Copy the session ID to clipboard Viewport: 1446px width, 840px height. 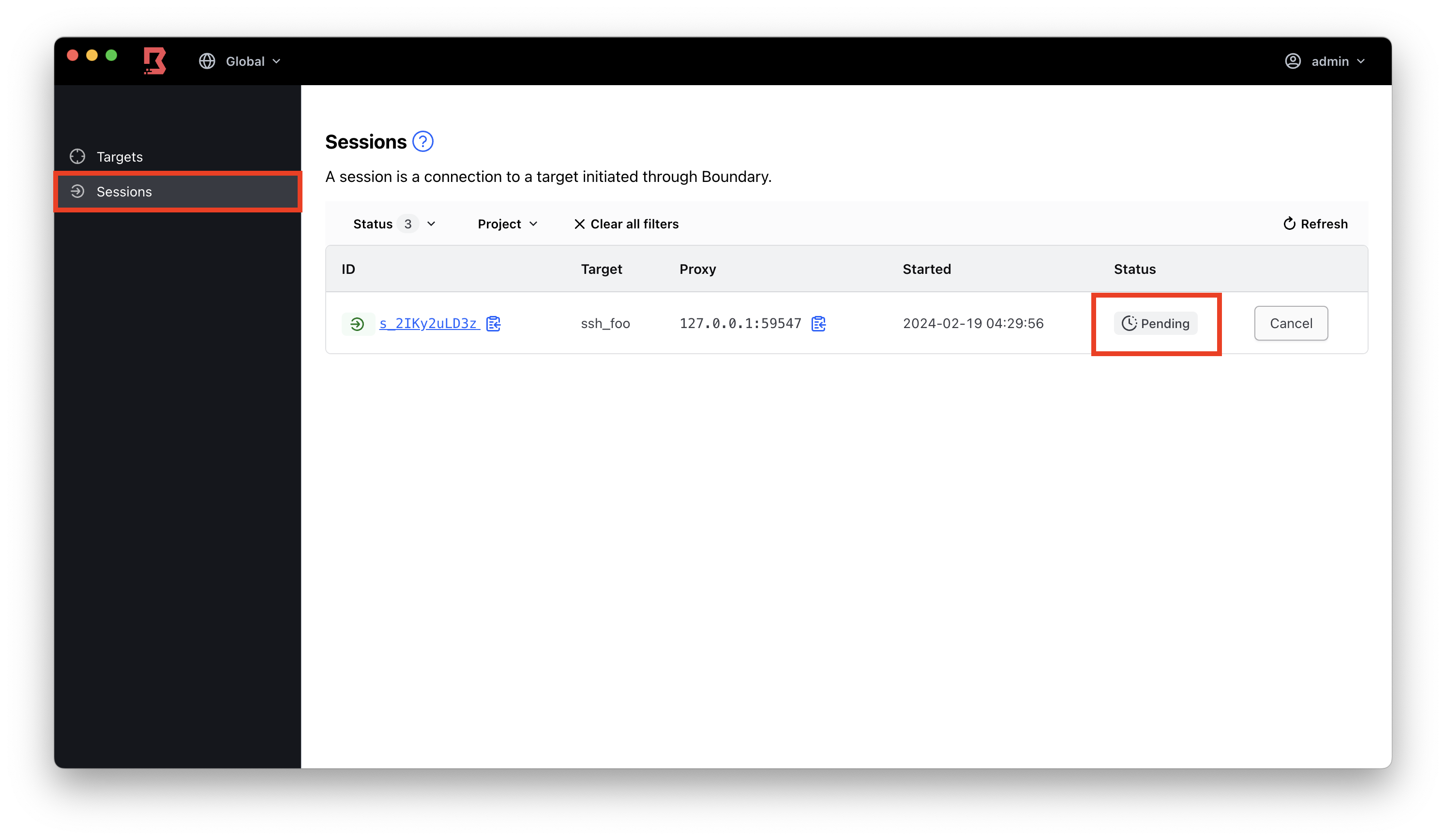[x=494, y=324]
